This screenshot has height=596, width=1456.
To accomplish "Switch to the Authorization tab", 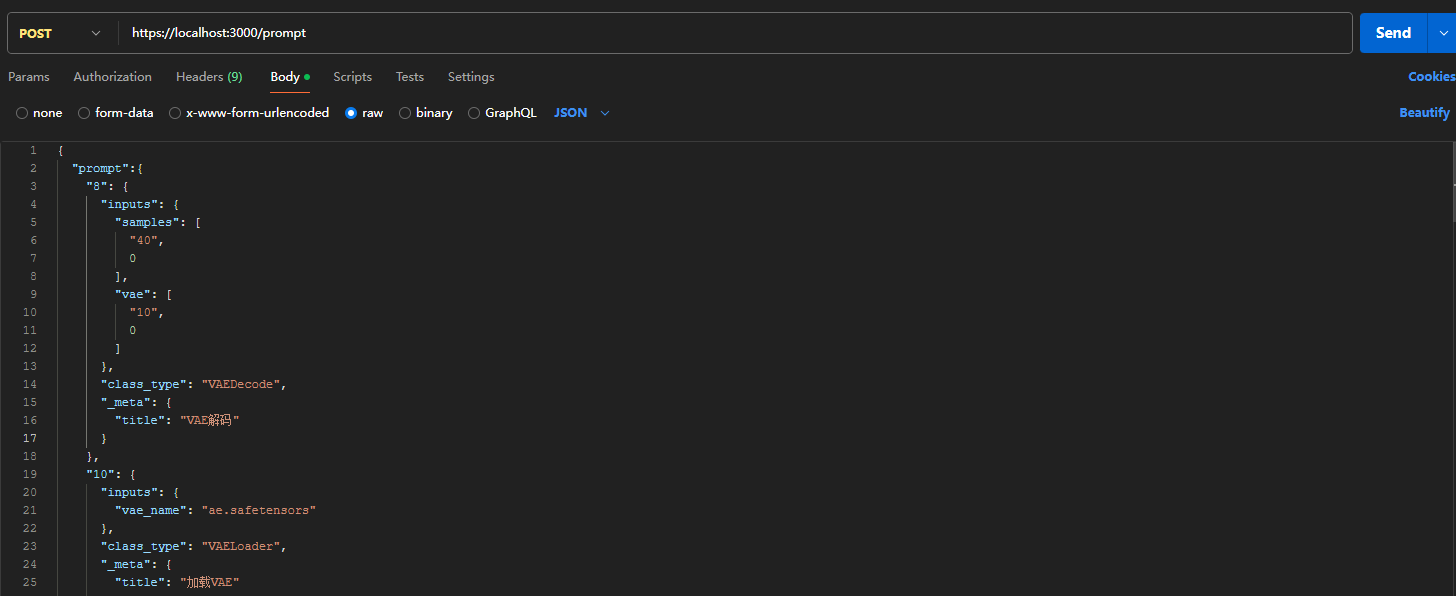I will click(x=112, y=77).
